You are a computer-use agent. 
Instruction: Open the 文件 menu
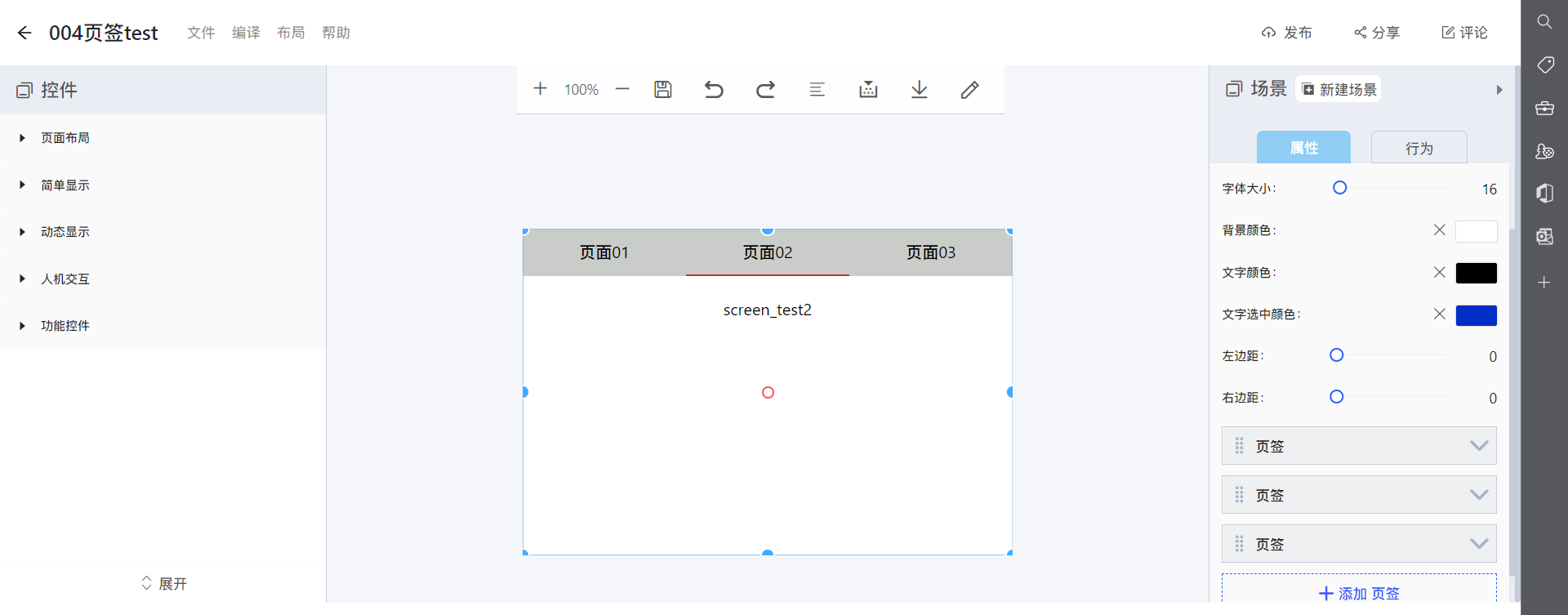point(201,33)
